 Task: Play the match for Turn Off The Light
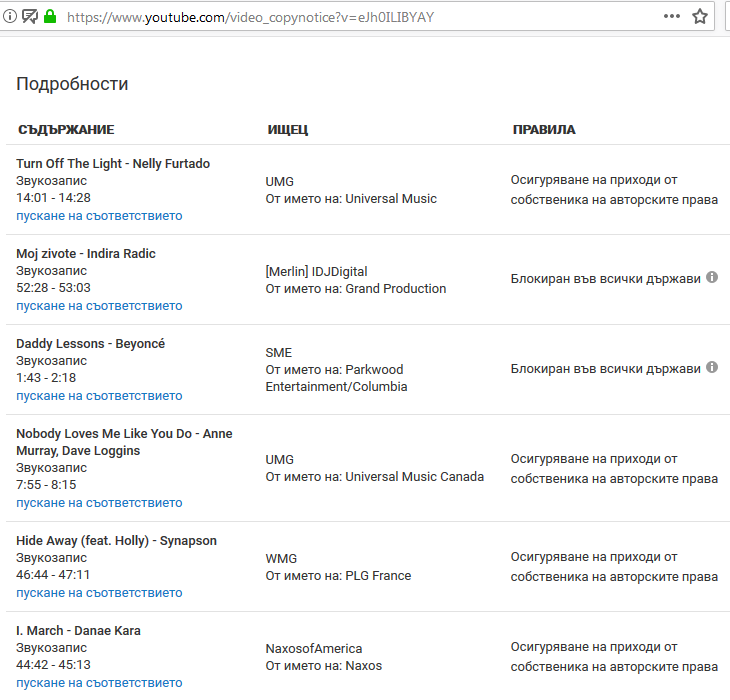click(x=99, y=216)
